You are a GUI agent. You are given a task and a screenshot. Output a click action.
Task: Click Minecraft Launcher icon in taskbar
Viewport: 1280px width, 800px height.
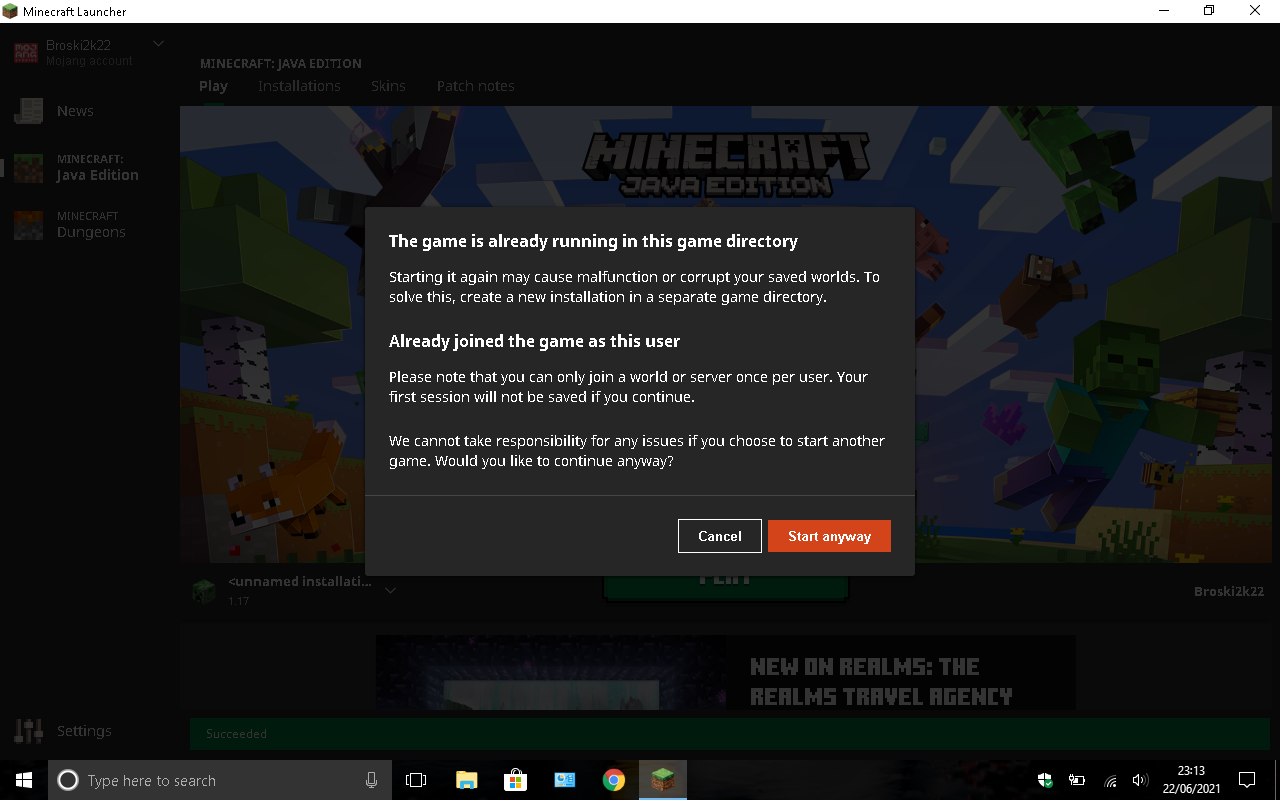point(663,780)
